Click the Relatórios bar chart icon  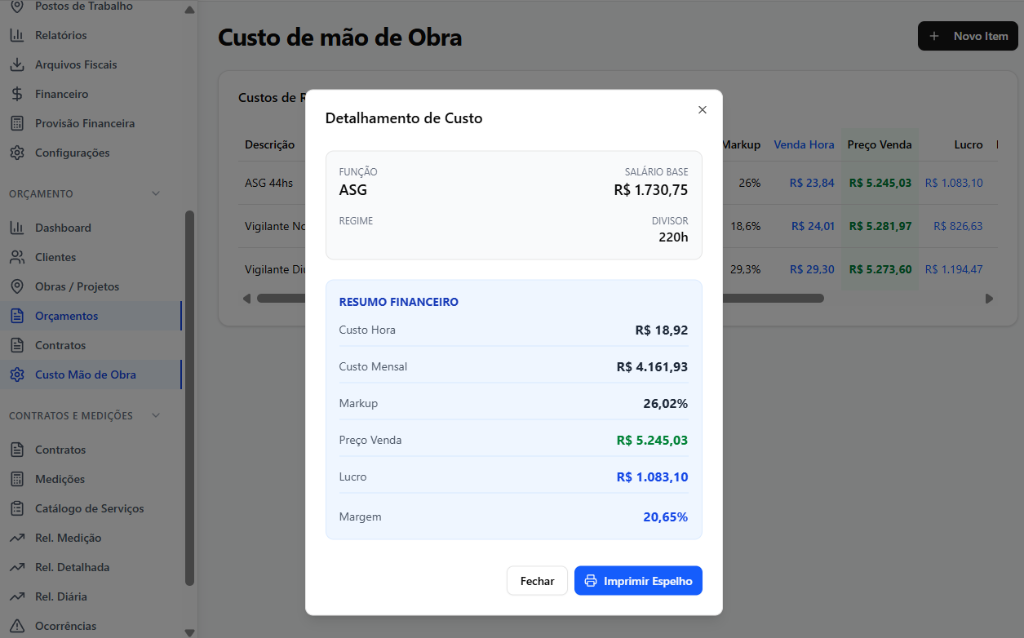17,35
